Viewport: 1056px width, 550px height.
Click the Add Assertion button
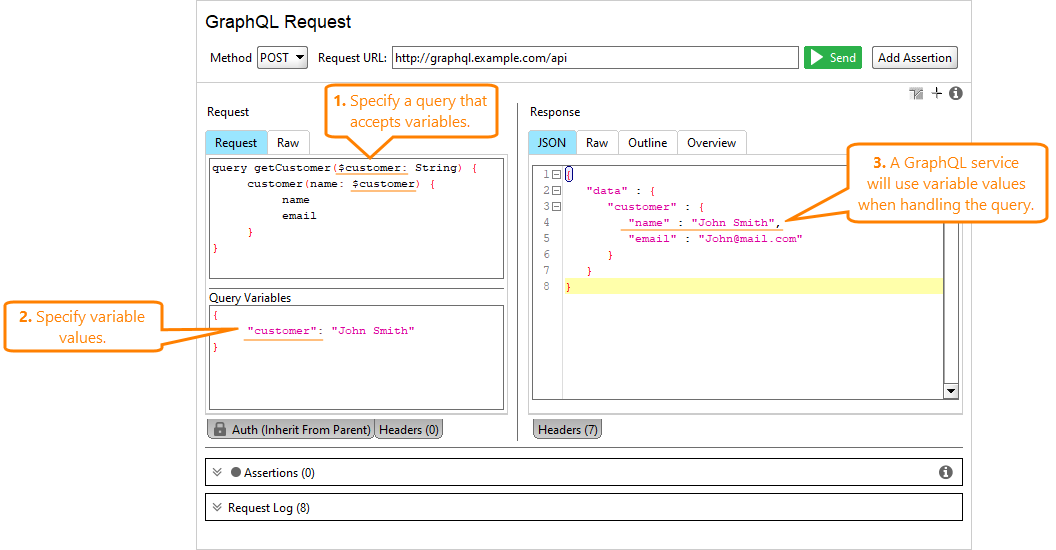(915, 58)
